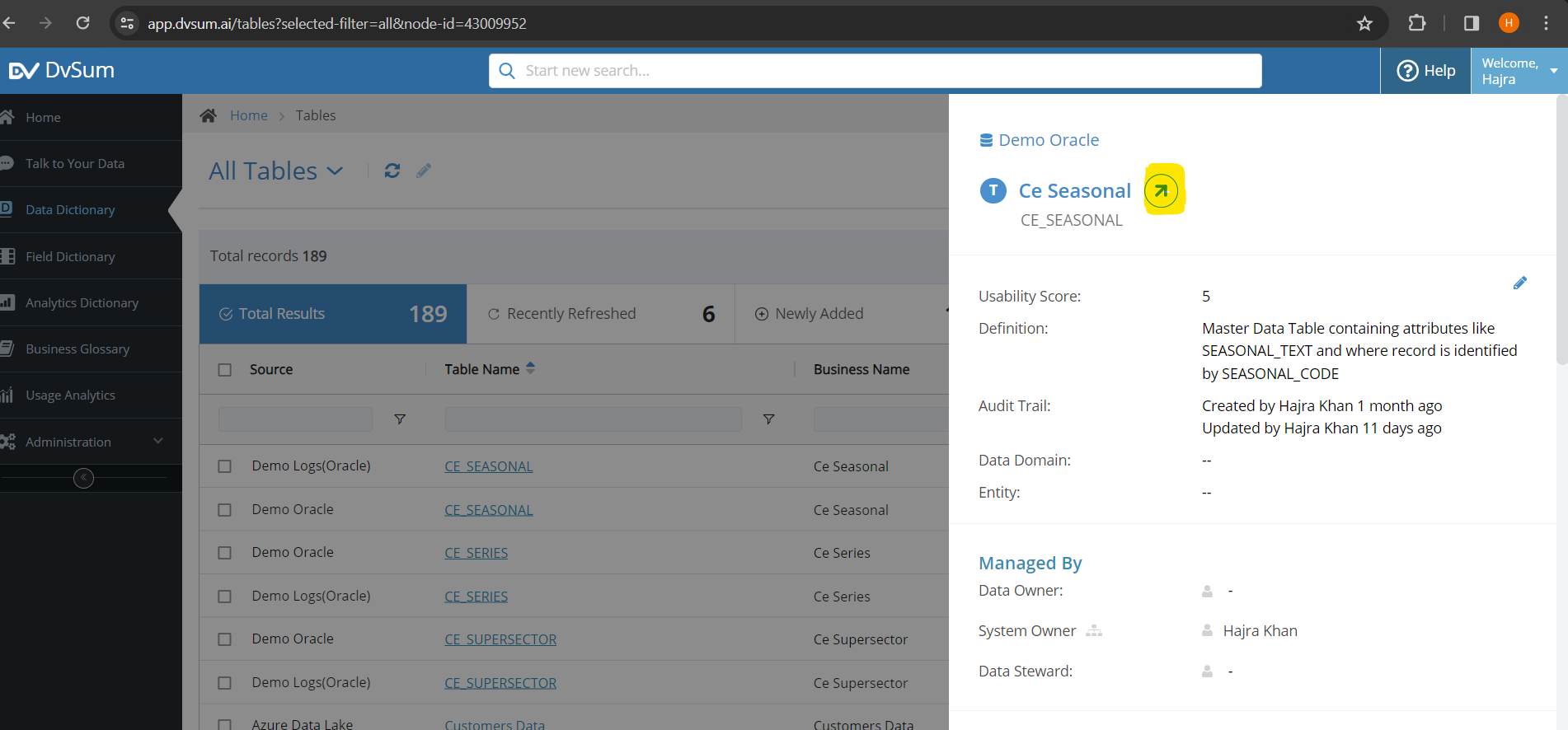The width and height of the screenshot is (1568, 730).
Task: Bookmark this page with the star icon
Action: (1364, 23)
